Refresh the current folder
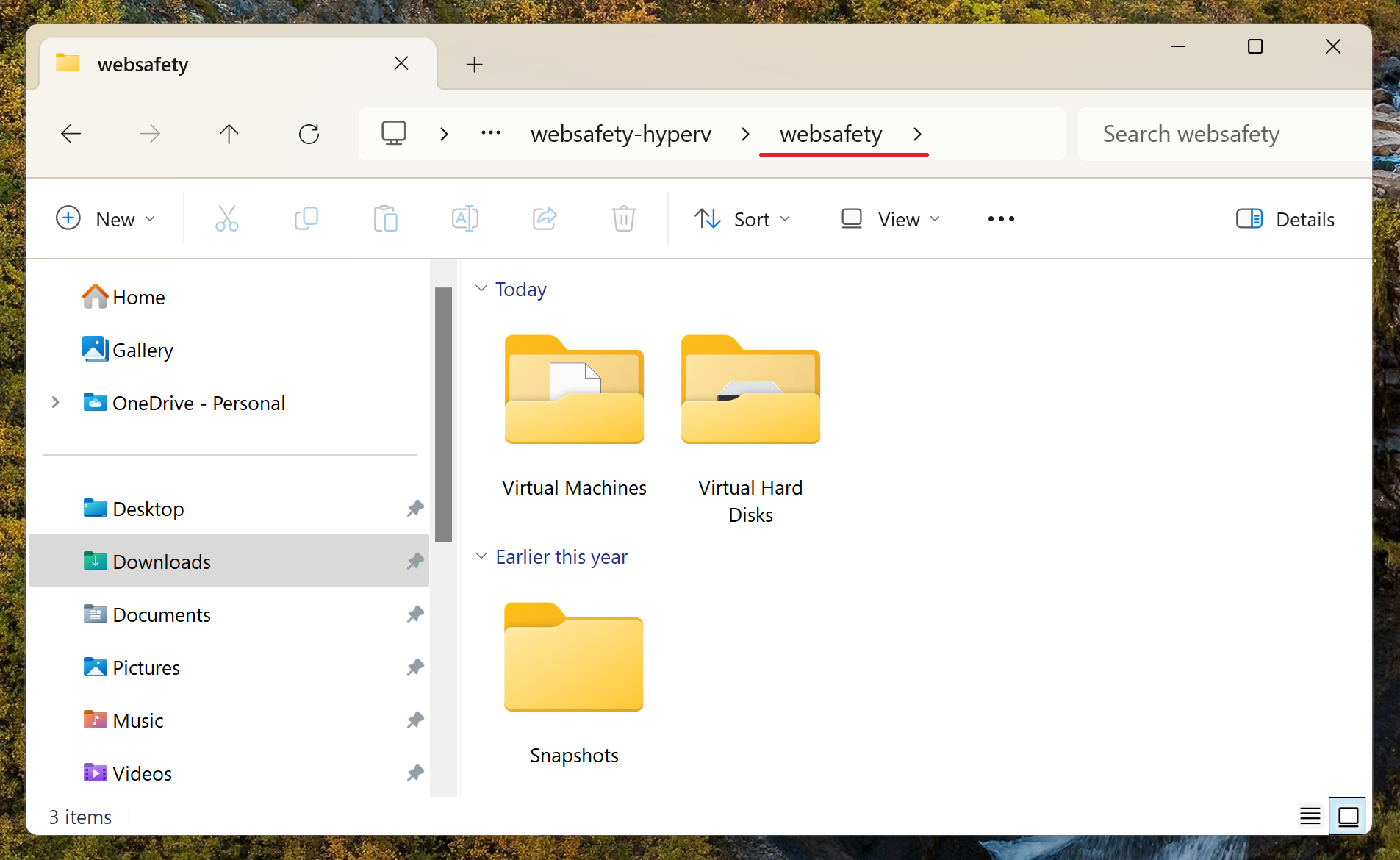This screenshot has width=1400, height=860. (309, 134)
